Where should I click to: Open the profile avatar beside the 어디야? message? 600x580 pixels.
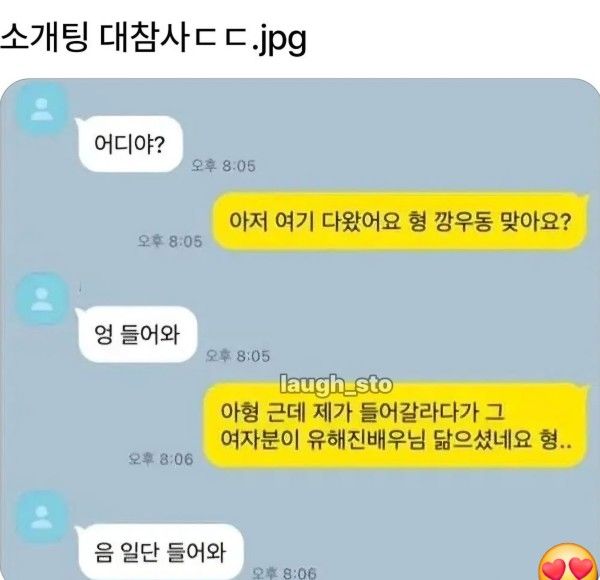42,110
